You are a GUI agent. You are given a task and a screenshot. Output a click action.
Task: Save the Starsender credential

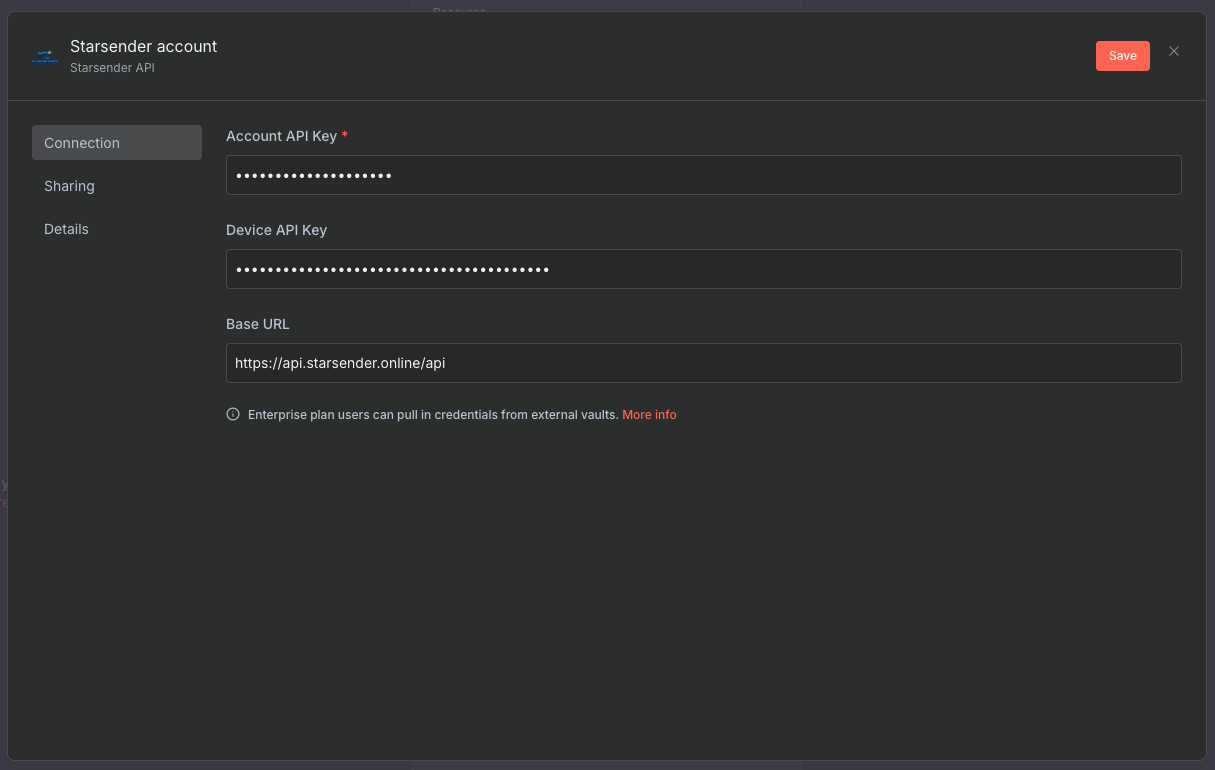click(1123, 56)
